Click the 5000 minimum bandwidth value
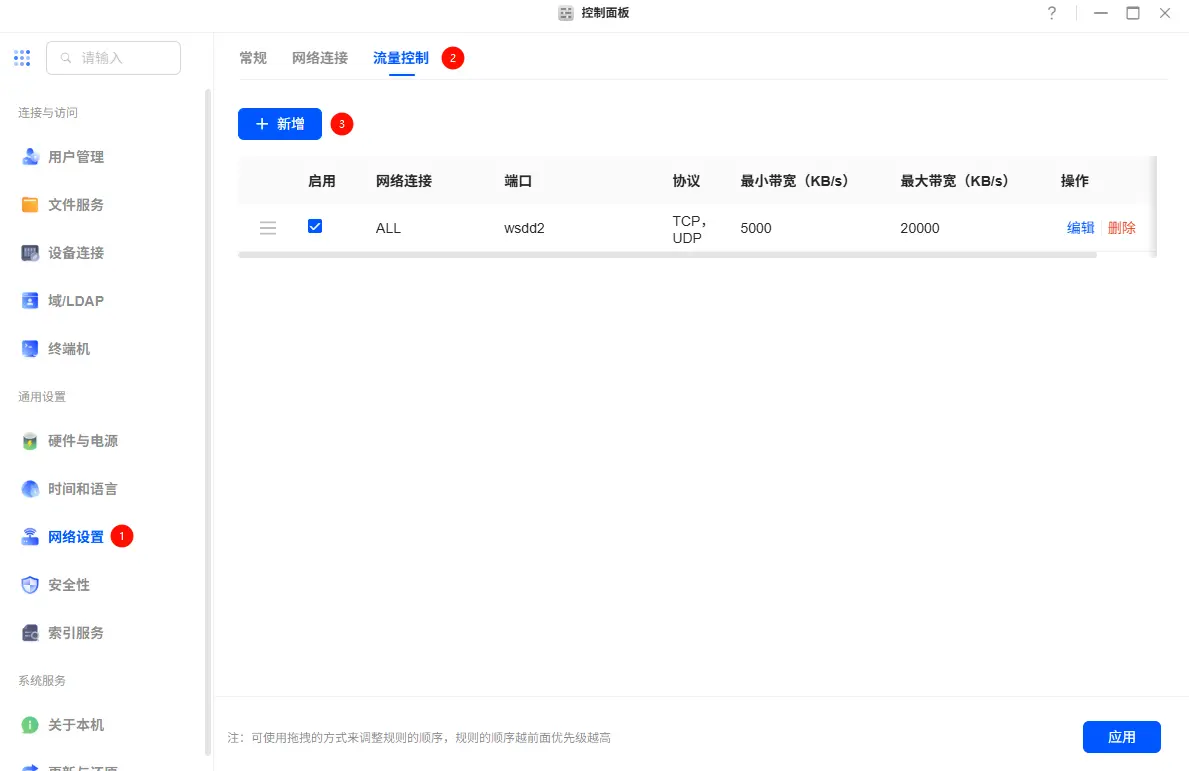The image size is (1189, 771). coord(756,228)
